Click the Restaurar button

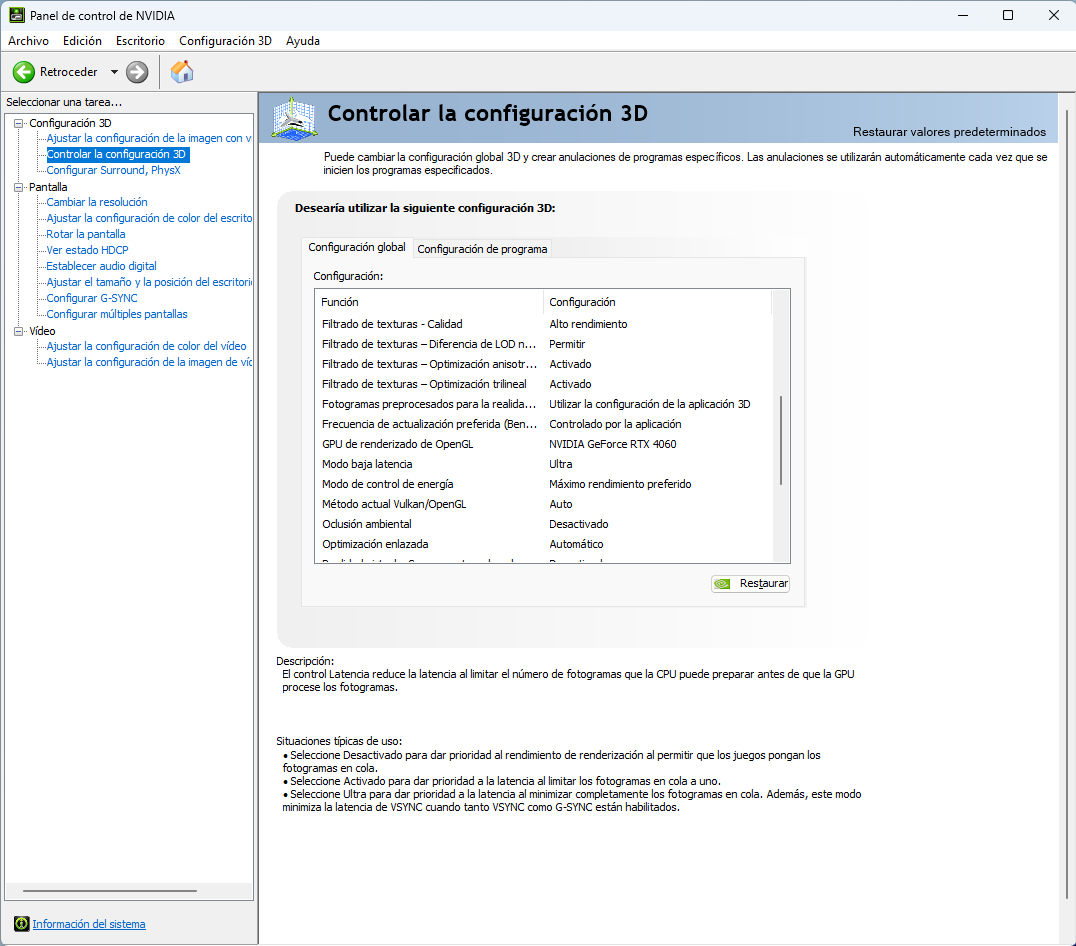click(750, 584)
